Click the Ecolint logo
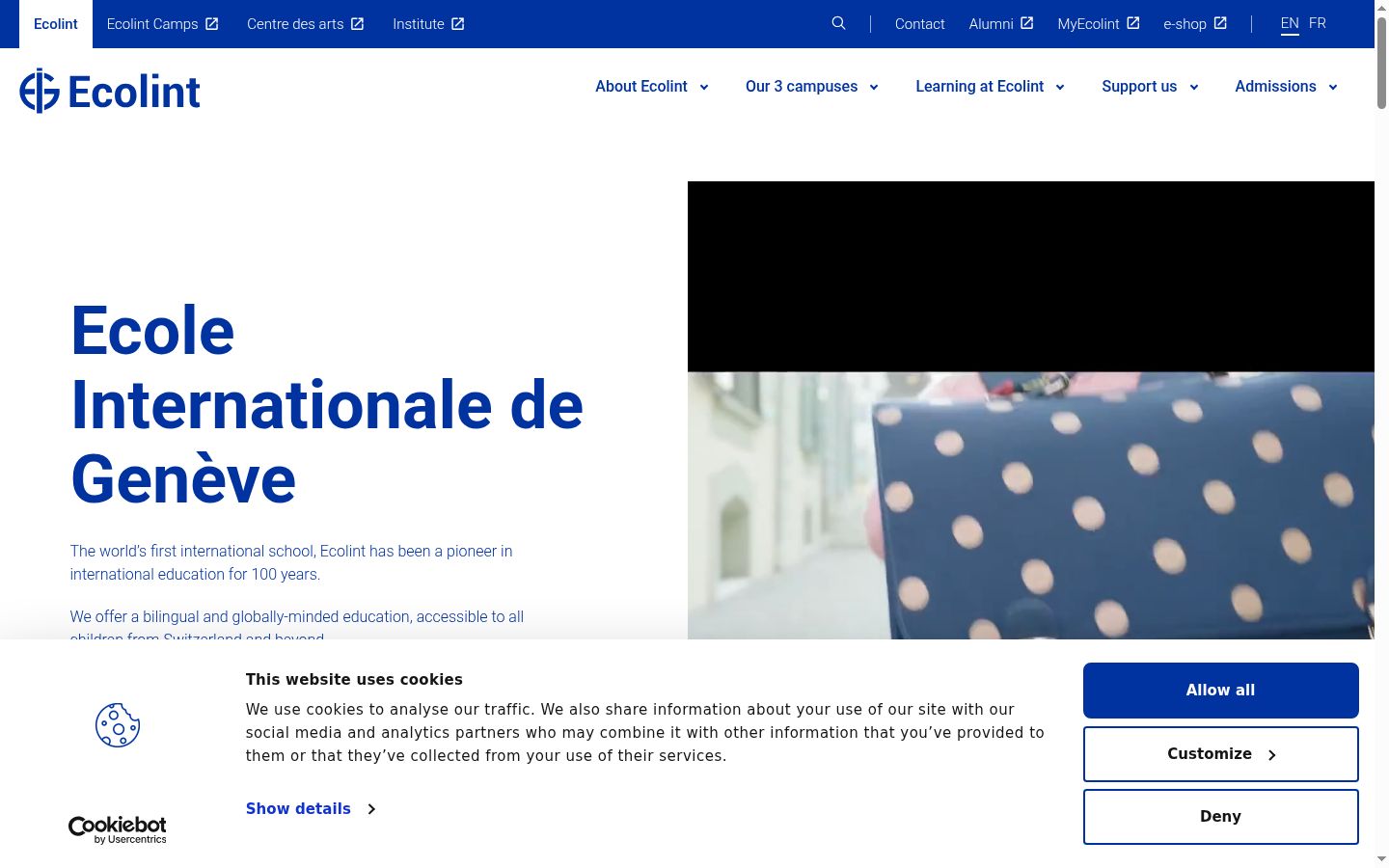 point(110,91)
